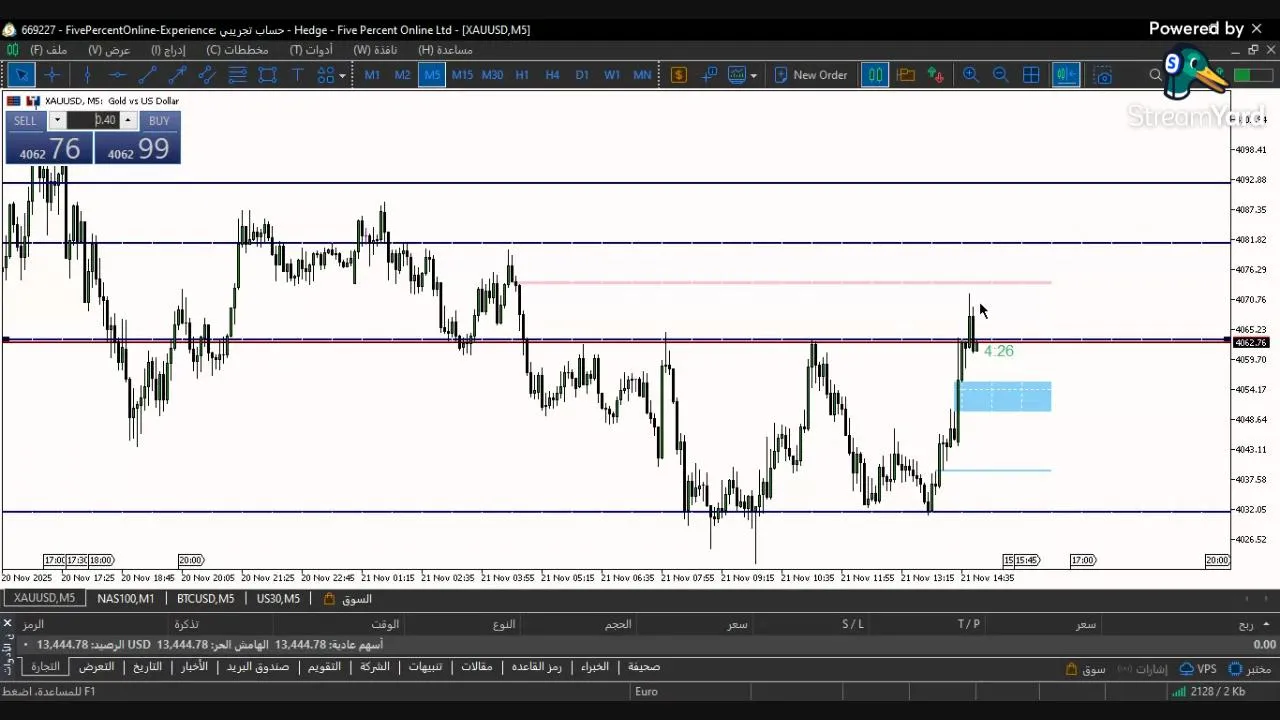Select the Fibonacci retracement tool
1280x720 pixels.
(237, 75)
